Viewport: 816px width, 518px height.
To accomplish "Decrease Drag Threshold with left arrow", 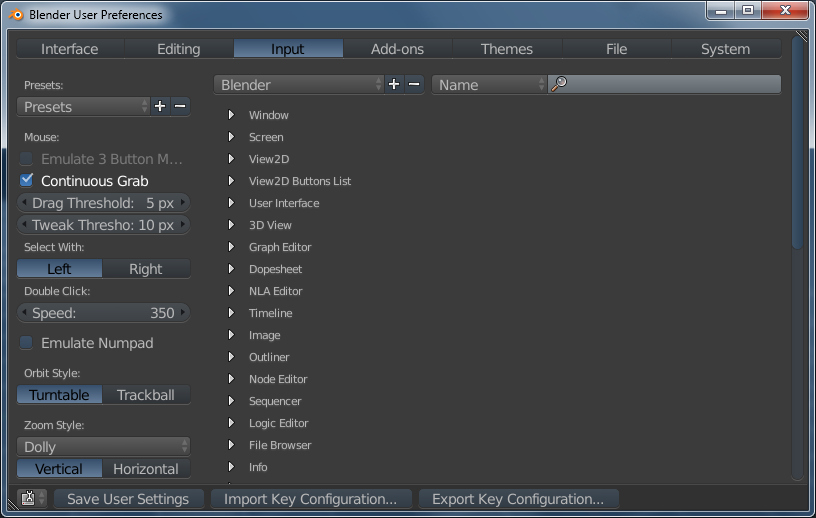I will [24, 203].
